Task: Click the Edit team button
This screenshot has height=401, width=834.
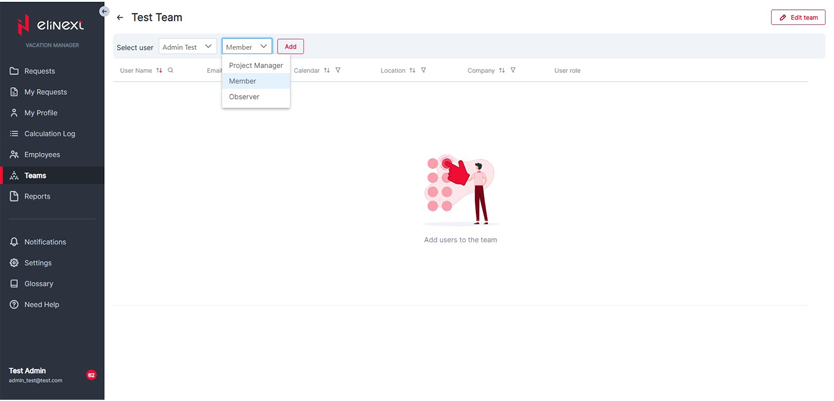Action: (797, 18)
